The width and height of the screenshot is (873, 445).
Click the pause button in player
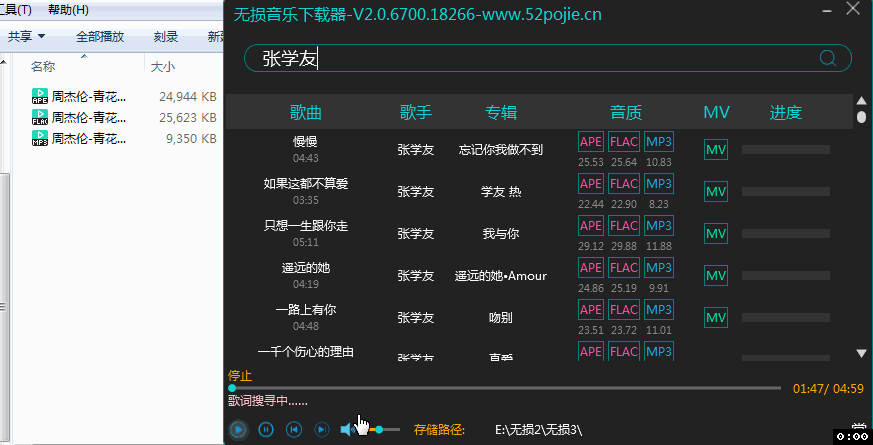(x=266, y=429)
